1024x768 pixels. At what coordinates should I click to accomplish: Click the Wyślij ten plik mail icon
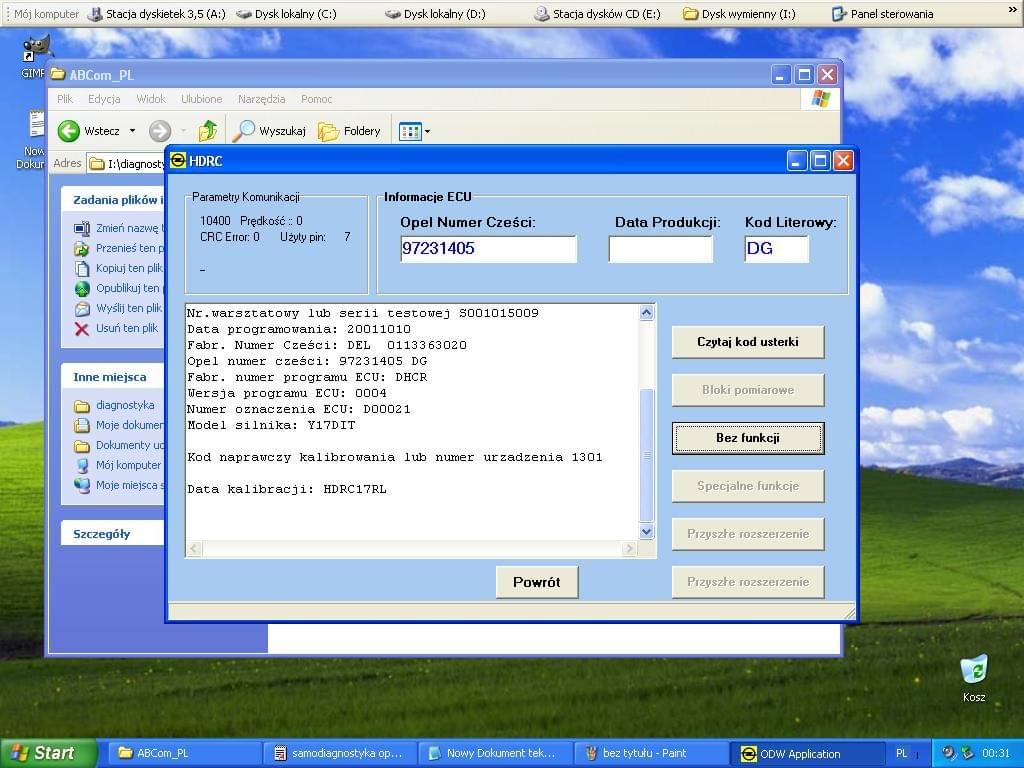tap(82, 308)
